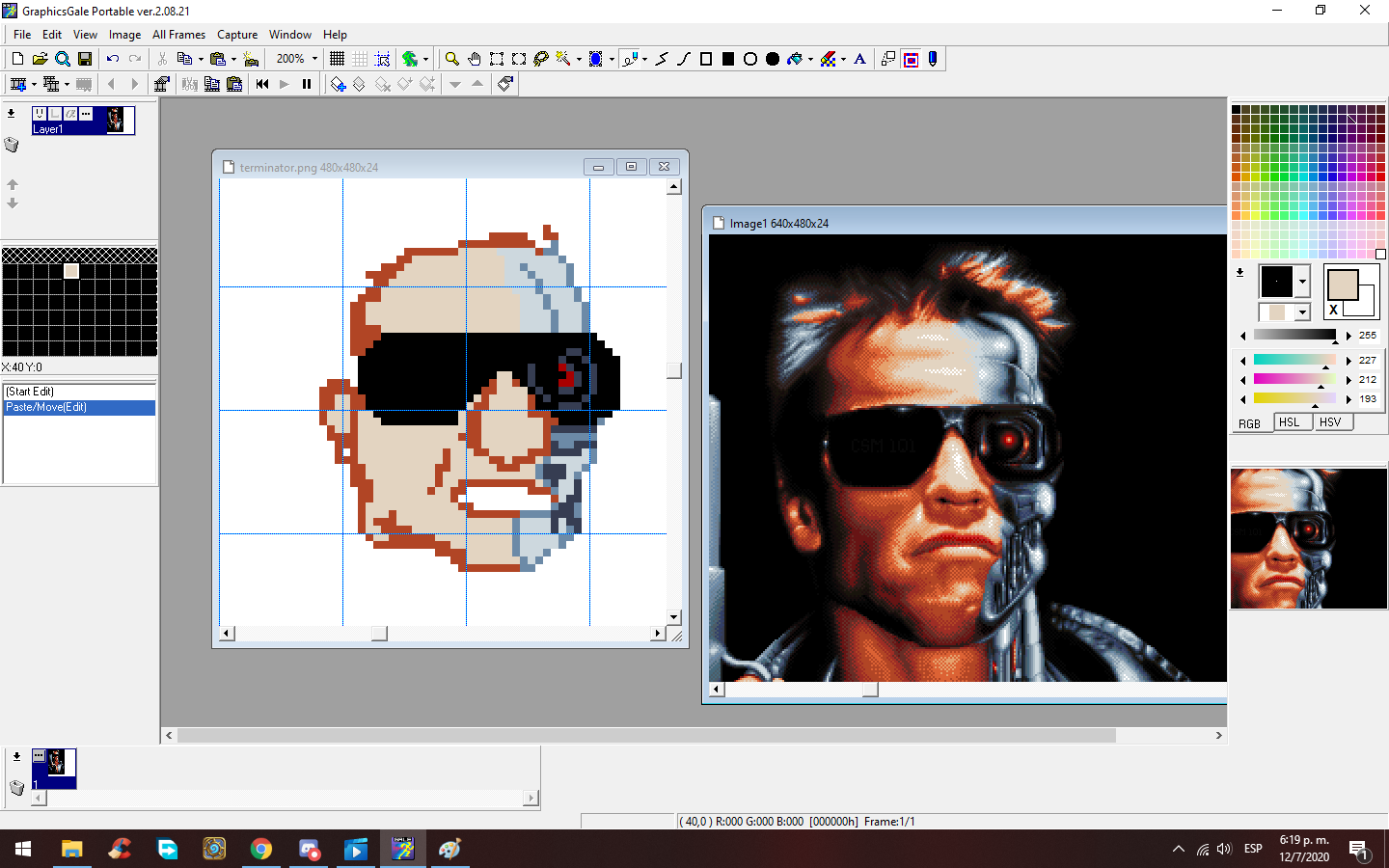
Task: Toggle the custom grid display
Action: point(360,59)
